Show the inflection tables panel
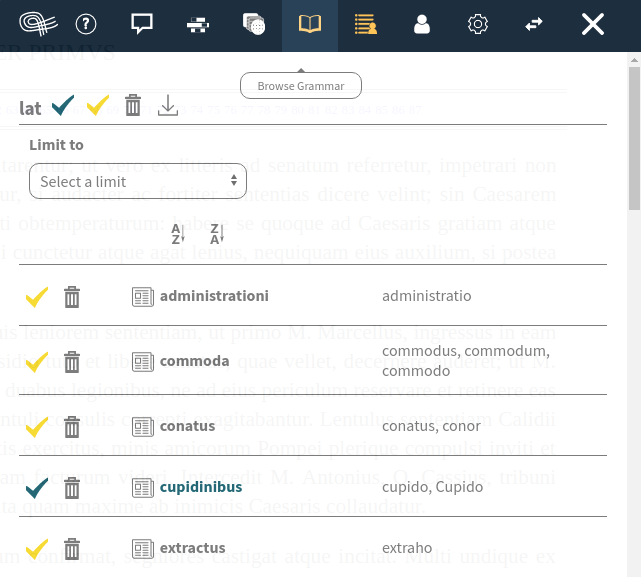This screenshot has width=641, height=577. click(198, 25)
